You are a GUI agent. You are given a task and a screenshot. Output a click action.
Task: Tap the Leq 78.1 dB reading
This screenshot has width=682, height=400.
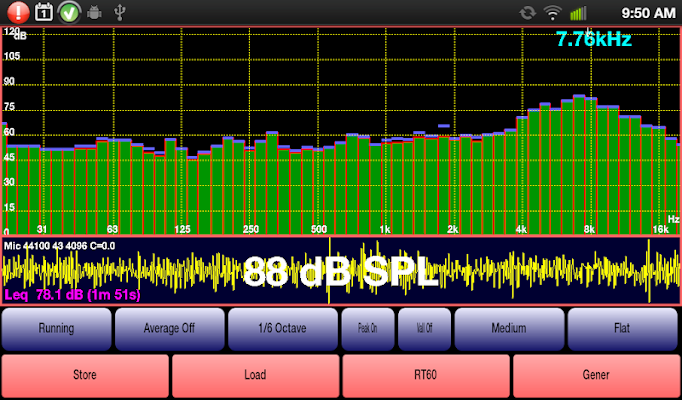(72, 295)
